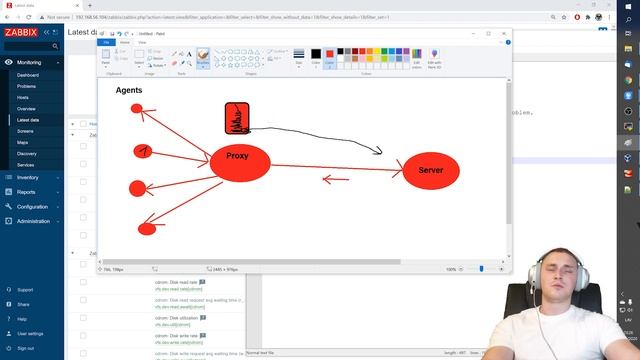Image resolution: width=640 pixels, height=360 pixels.
Task: Tick the checkbox for cdrom: Disk read rate
Action: [x=83, y=282]
